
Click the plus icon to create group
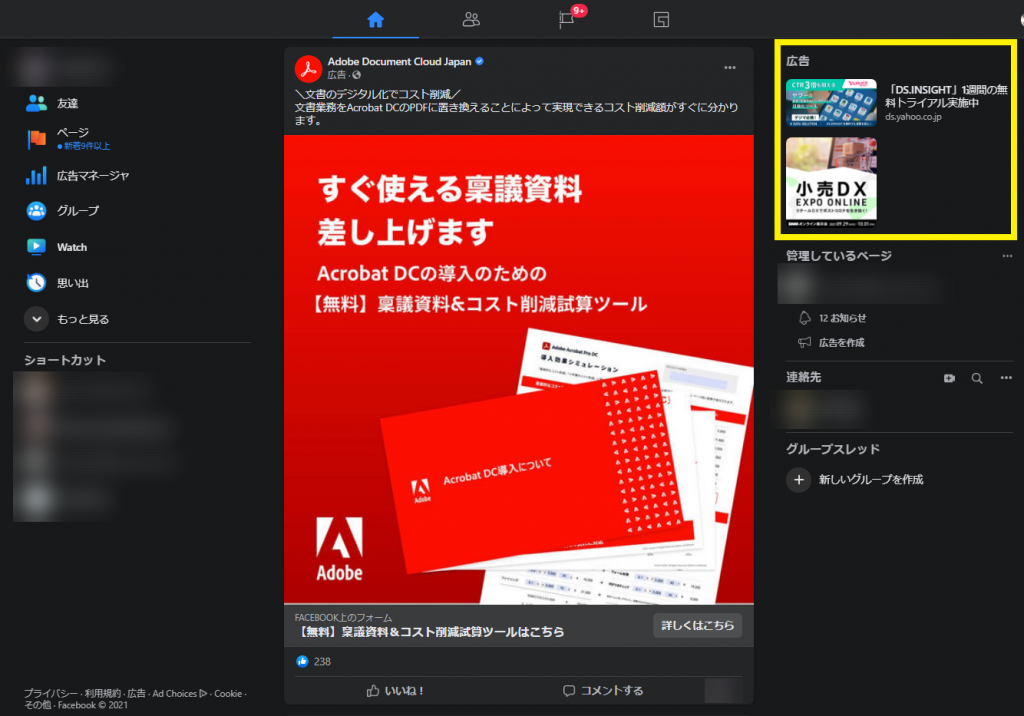[x=799, y=480]
